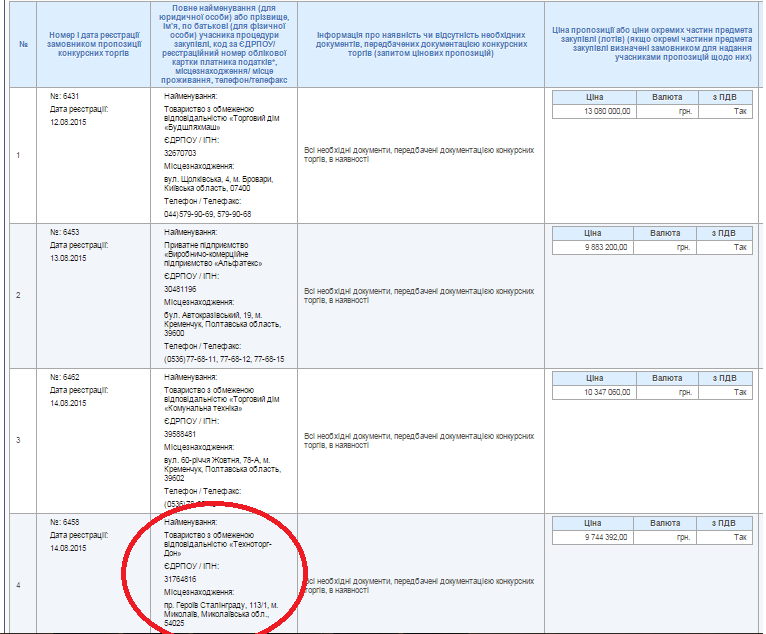Click registration number 6458 text
766x634 pixels.
[64, 522]
